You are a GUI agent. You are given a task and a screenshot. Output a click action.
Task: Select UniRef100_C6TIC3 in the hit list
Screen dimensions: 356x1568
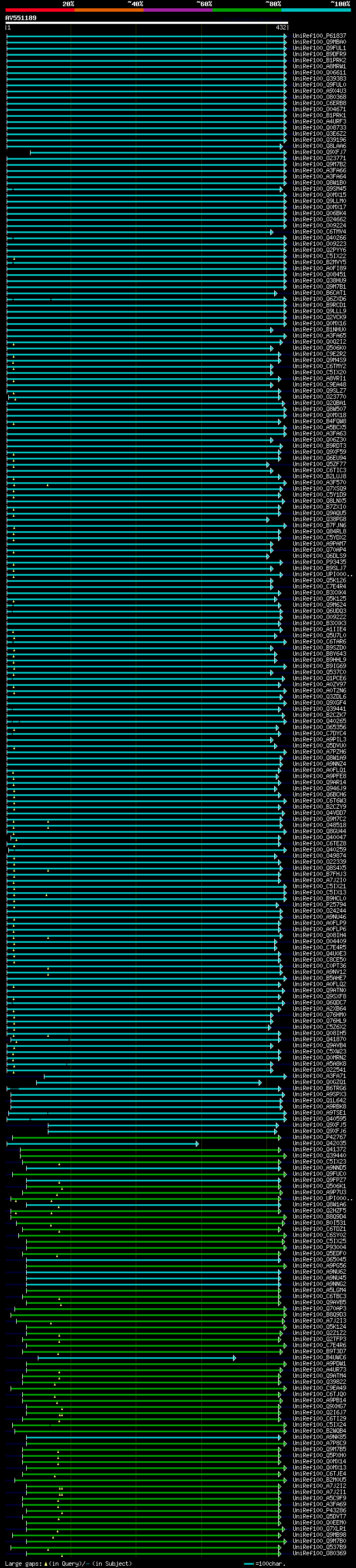click(x=319, y=471)
